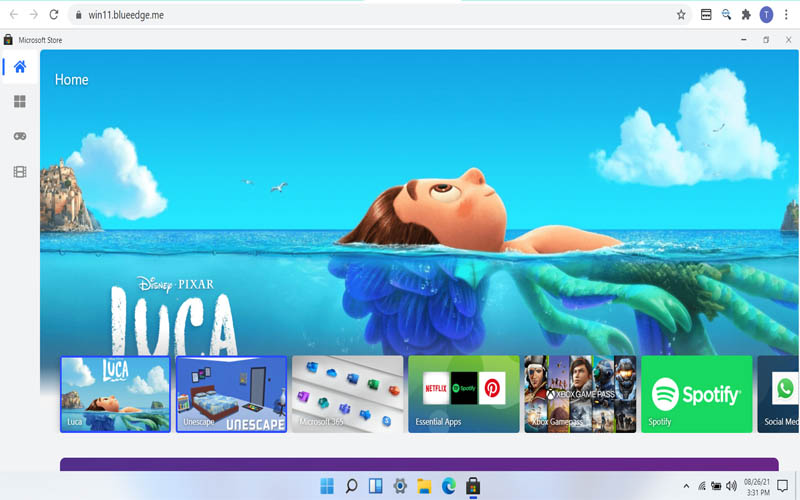Select the Luca carousel thumbnail
Screen dimensions: 800x500
[115, 394]
